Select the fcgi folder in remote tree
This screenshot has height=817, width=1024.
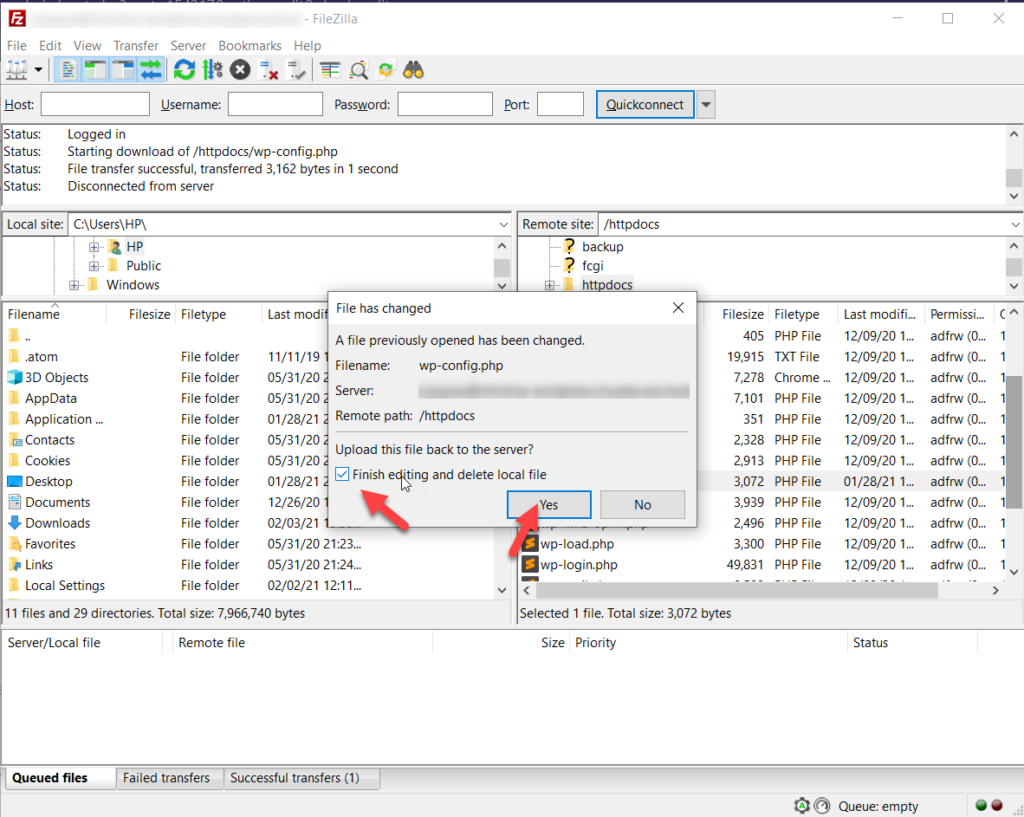[592, 266]
